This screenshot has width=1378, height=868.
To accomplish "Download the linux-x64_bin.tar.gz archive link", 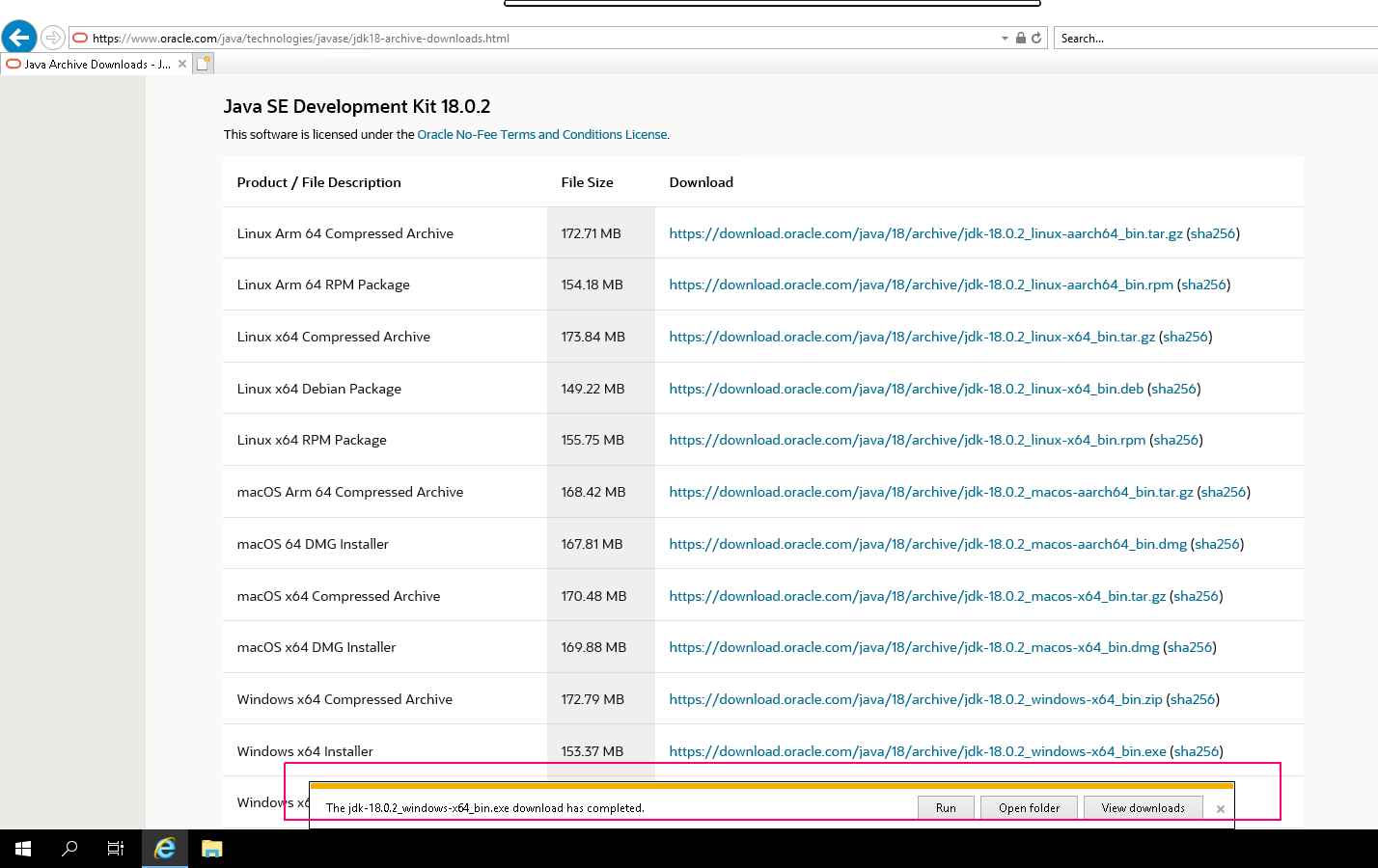I will tap(912, 337).
